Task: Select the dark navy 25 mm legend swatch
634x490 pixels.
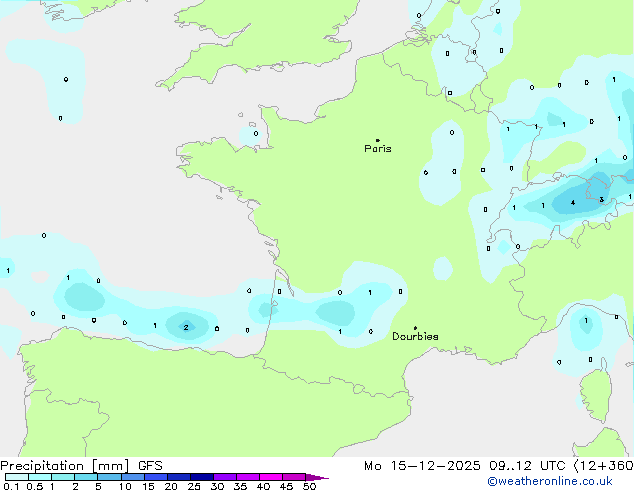Action: [202, 477]
